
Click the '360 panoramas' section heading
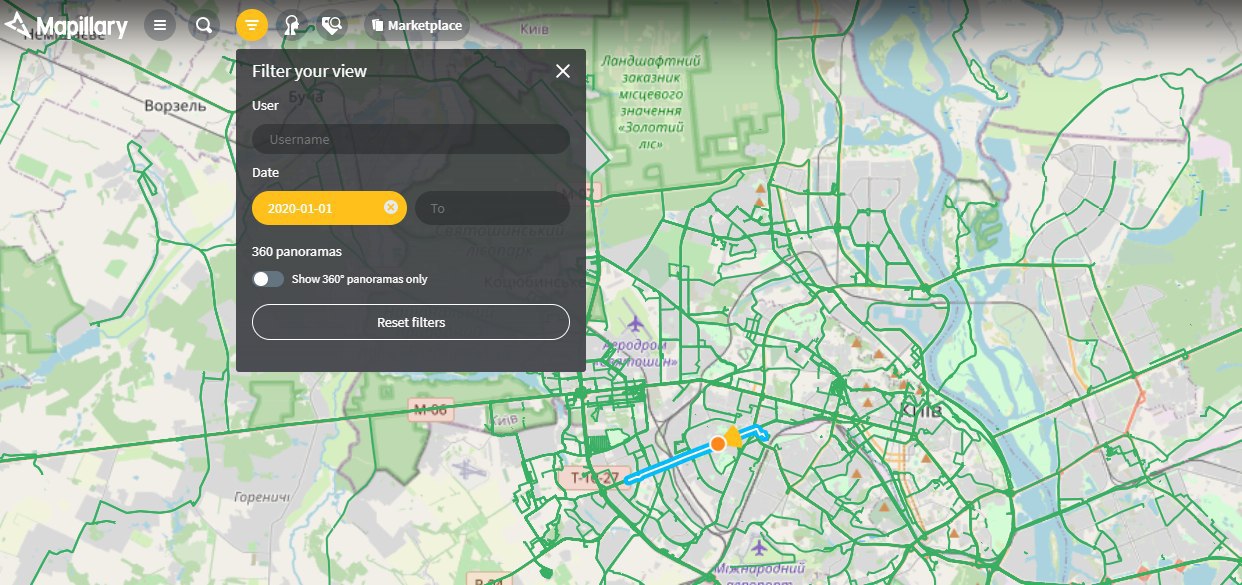pyautogui.click(x=297, y=251)
